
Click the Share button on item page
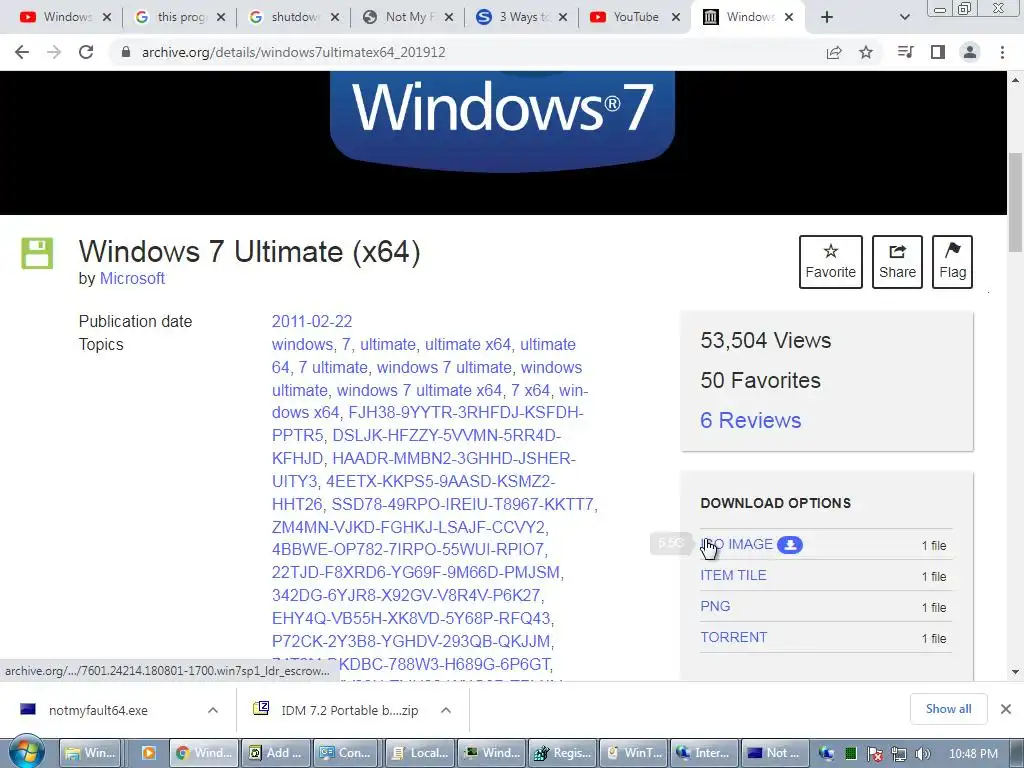897,262
